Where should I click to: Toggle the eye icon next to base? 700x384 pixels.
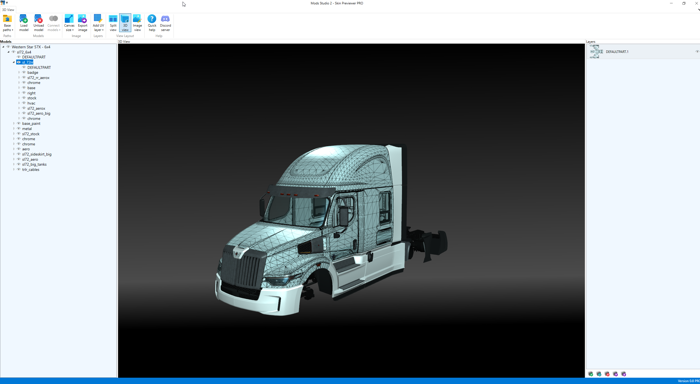[24, 88]
